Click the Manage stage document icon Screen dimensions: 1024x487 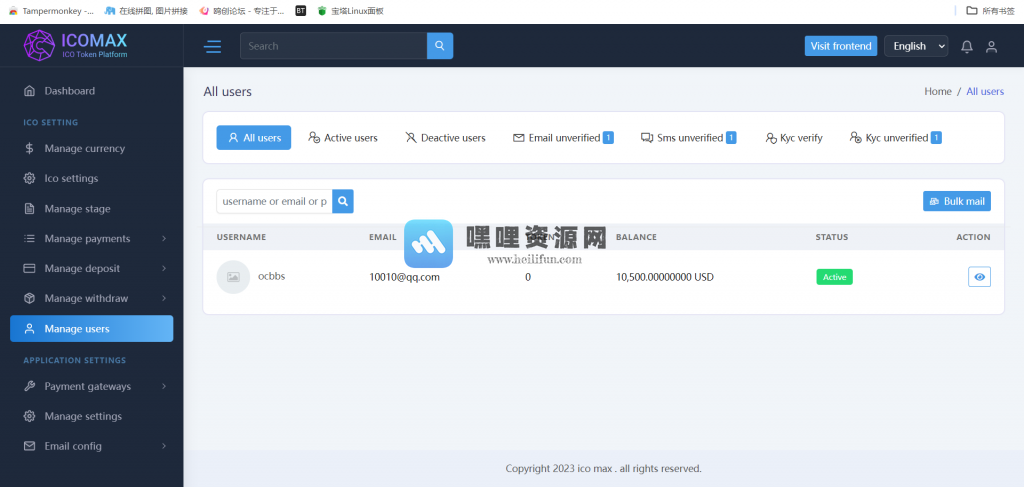pos(29,209)
